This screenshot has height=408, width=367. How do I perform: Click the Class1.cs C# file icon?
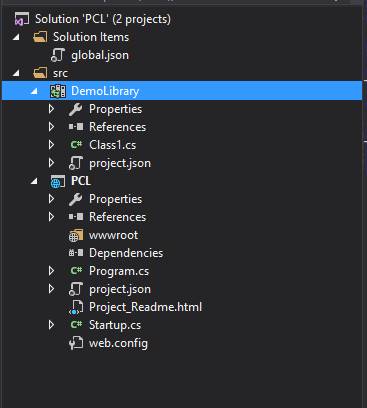tap(76, 145)
